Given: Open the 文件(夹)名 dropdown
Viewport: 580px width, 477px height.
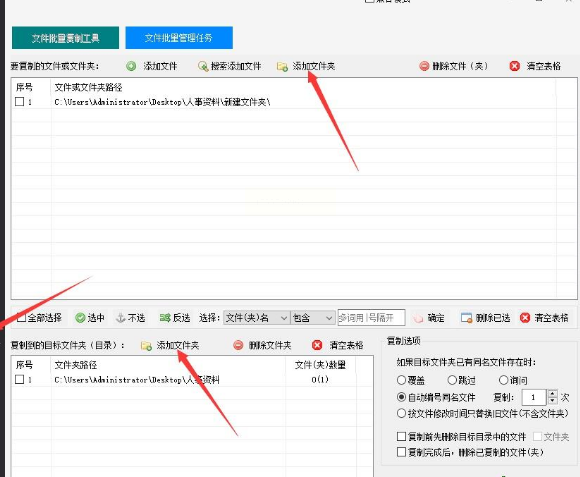Looking at the screenshot, I should [x=257, y=318].
